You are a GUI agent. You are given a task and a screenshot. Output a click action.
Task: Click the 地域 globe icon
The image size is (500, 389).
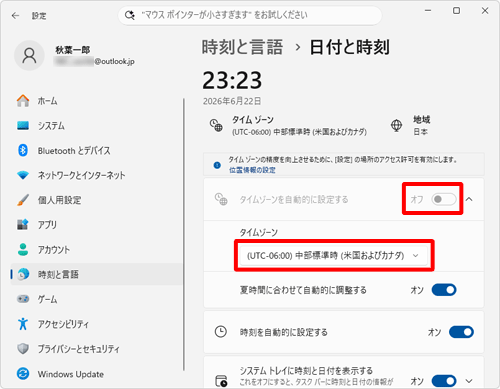pos(396,125)
